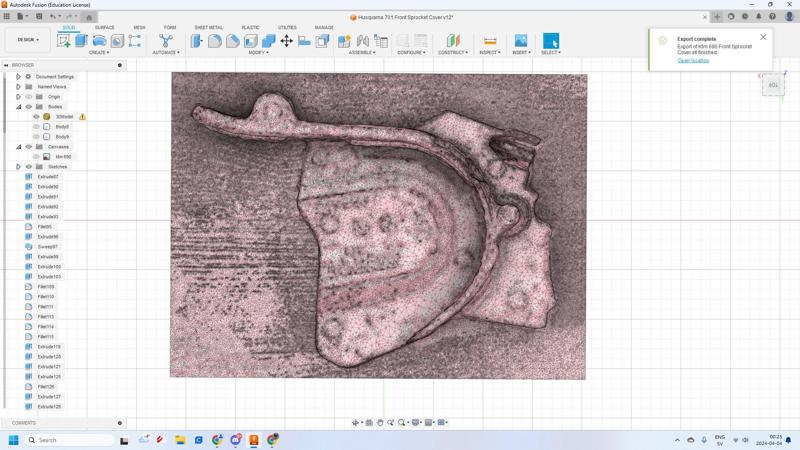Switch to the SURFACE tab
Image resolution: width=800 pixels, height=450 pixels.
pos(105,28)
